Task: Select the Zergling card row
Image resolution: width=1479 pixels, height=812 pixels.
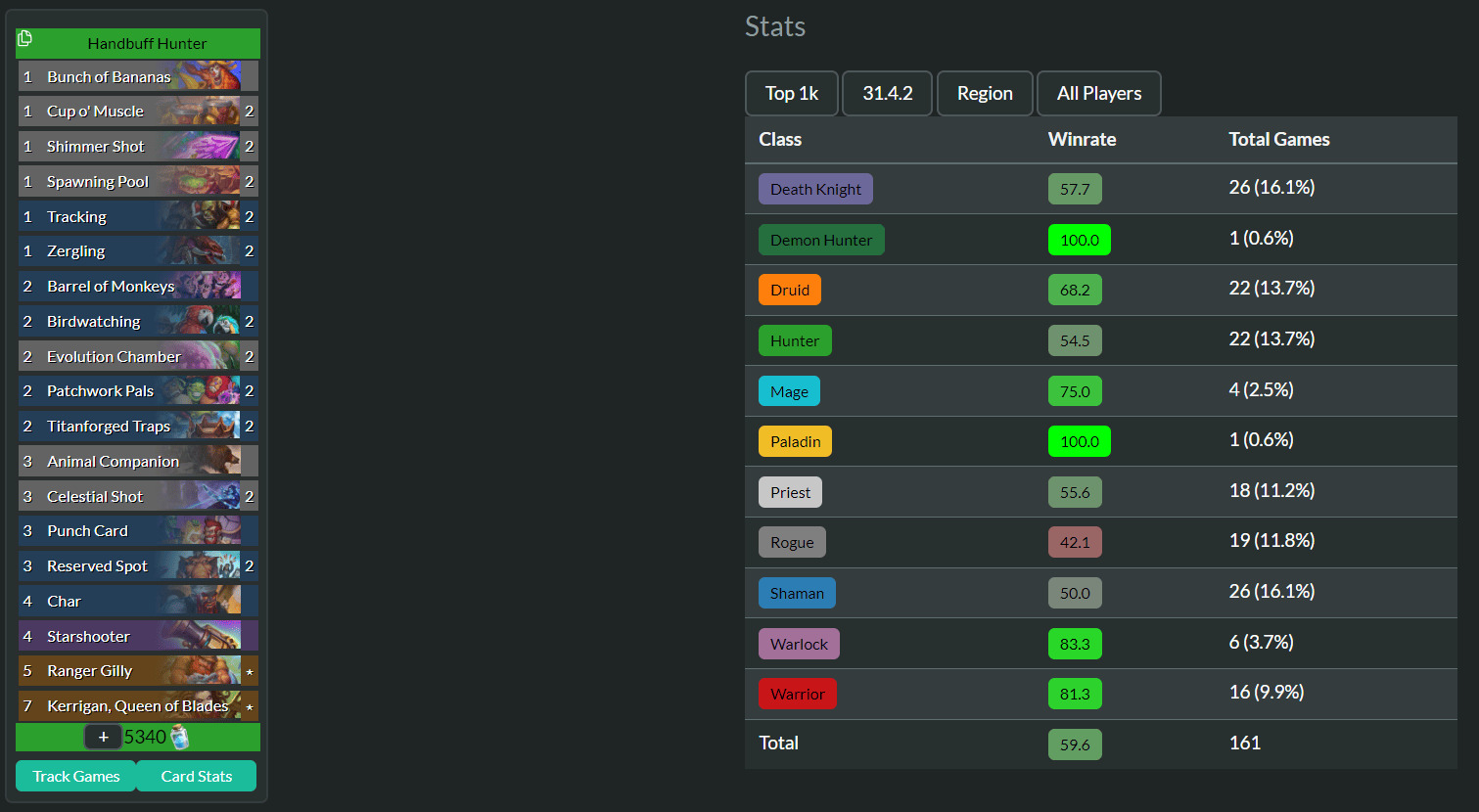Action: tap(137, 251)
